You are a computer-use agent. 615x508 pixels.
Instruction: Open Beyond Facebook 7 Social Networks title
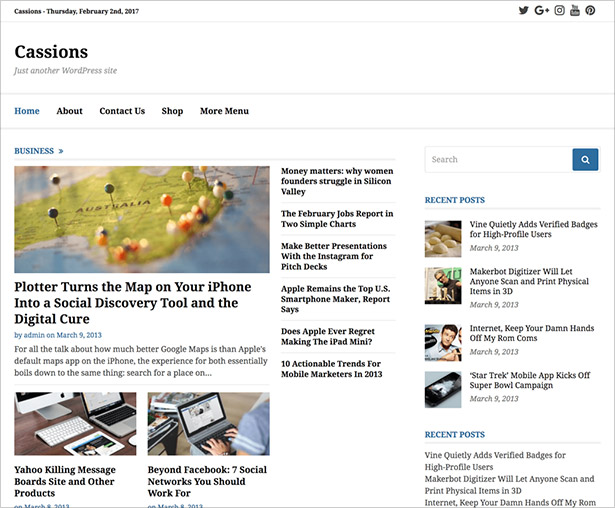pos(207,481)
